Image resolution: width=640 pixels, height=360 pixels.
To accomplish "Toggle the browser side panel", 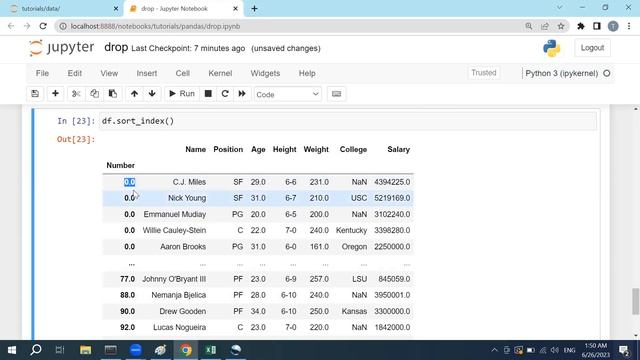I will click(x=597, y=26).
